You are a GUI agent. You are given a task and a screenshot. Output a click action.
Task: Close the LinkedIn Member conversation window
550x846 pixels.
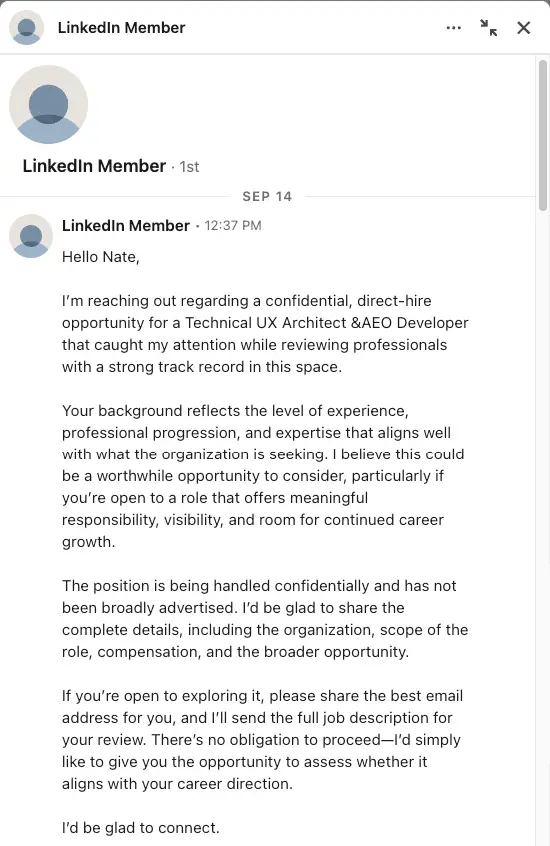tap(524, 28)
